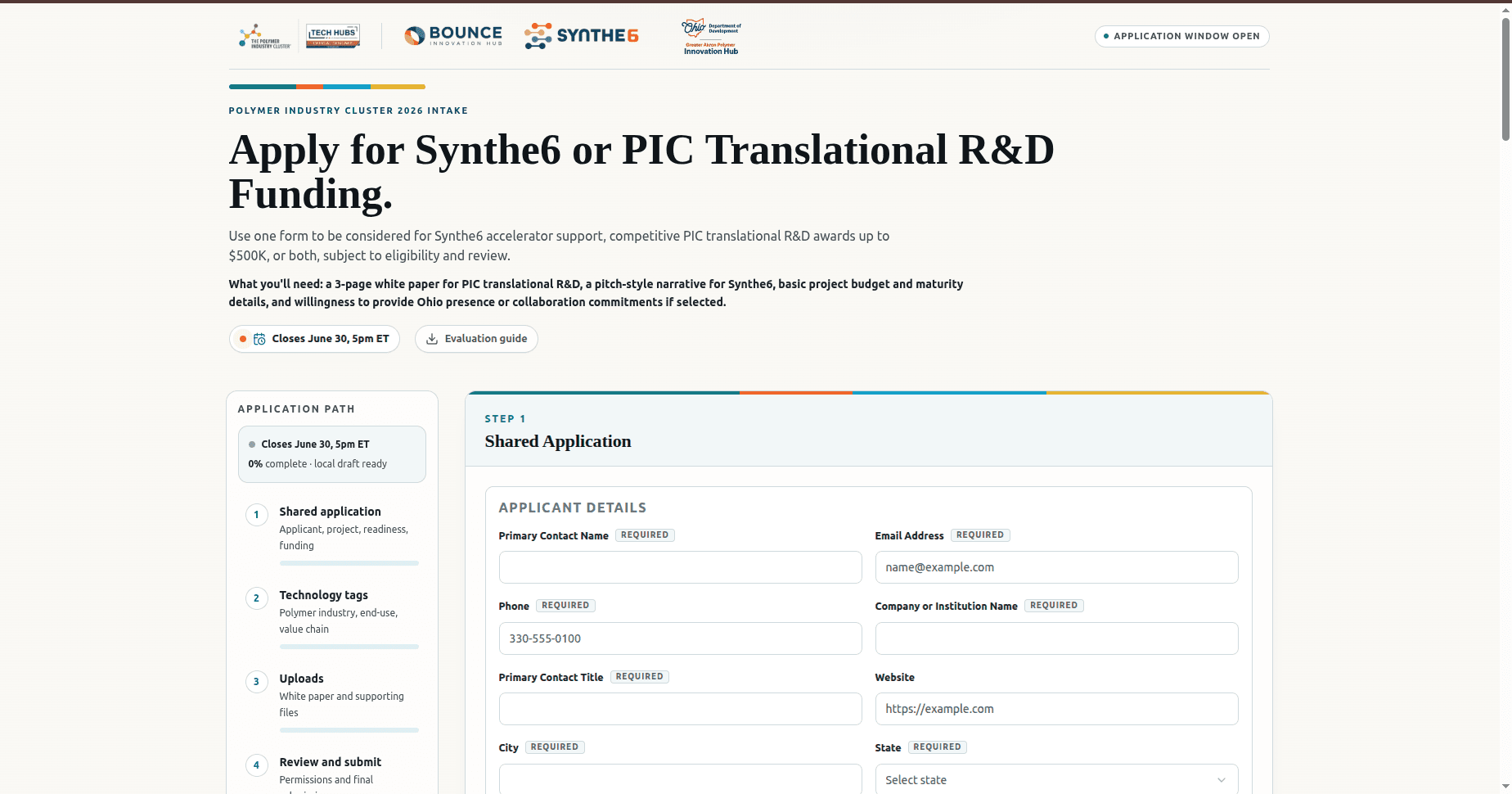Focus the Primary Contact Title field
1512x794 pixels.
pos(680,709)
